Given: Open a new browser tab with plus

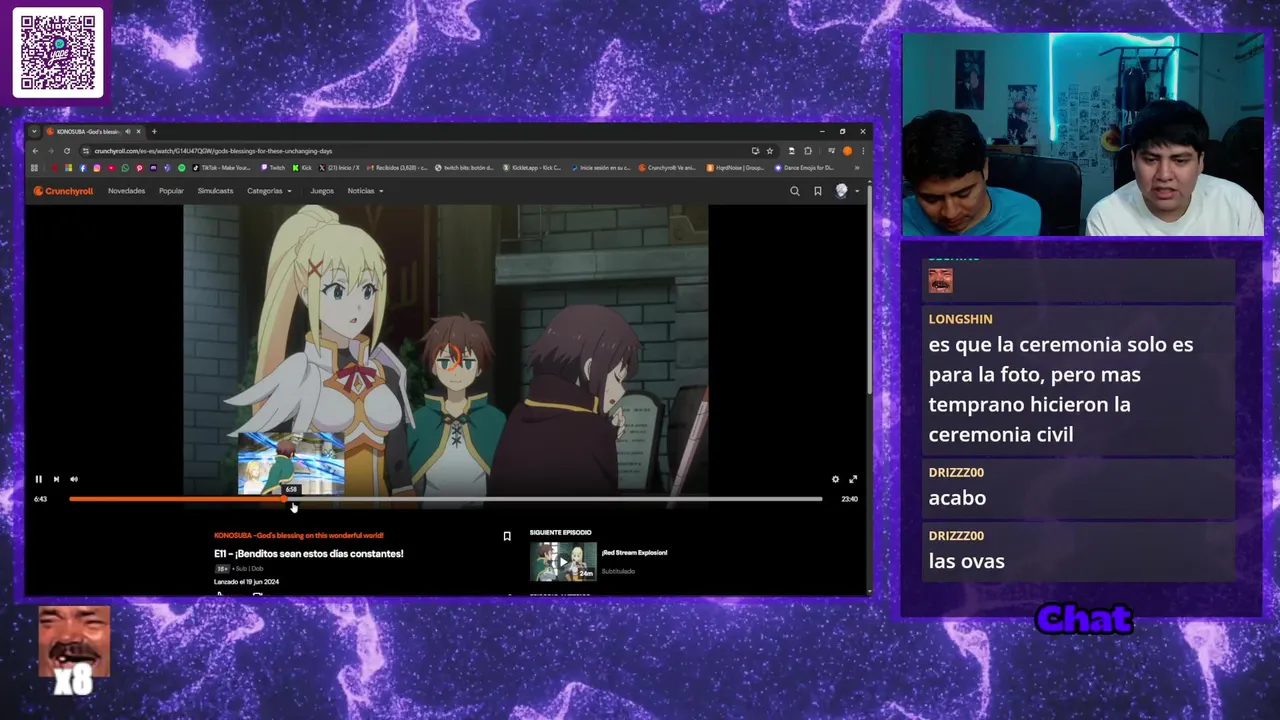Looking at the screenshot, I should (x=154, y=131).
